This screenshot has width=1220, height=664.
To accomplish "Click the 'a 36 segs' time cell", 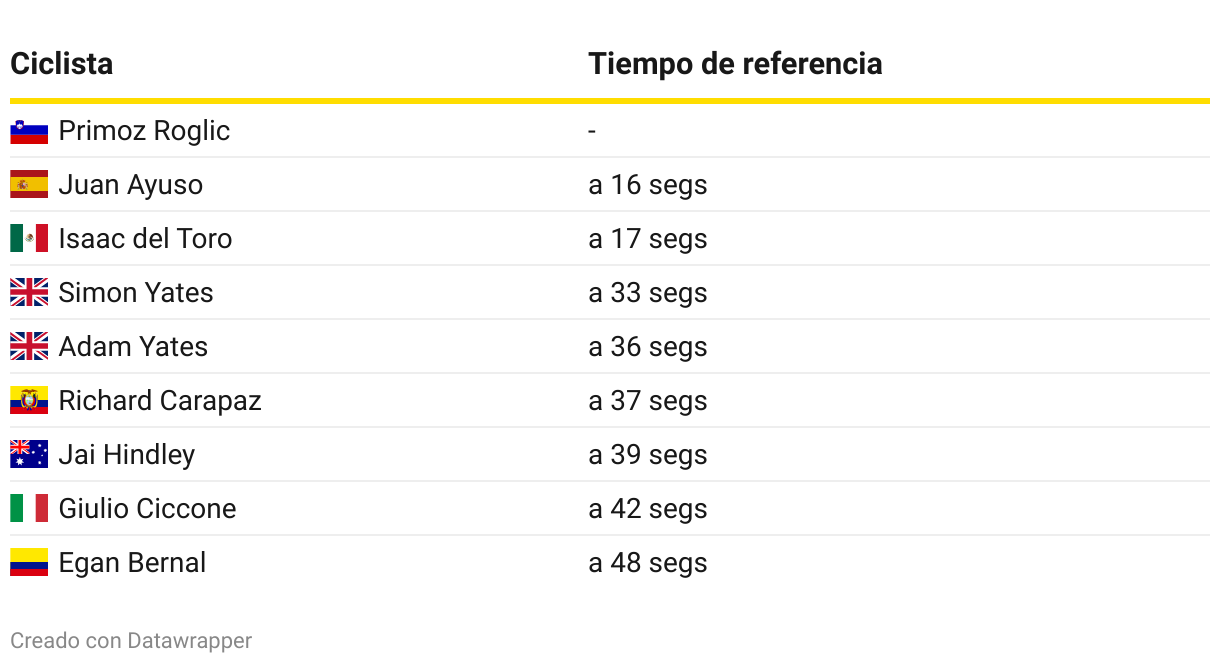I will click(647, 347).
